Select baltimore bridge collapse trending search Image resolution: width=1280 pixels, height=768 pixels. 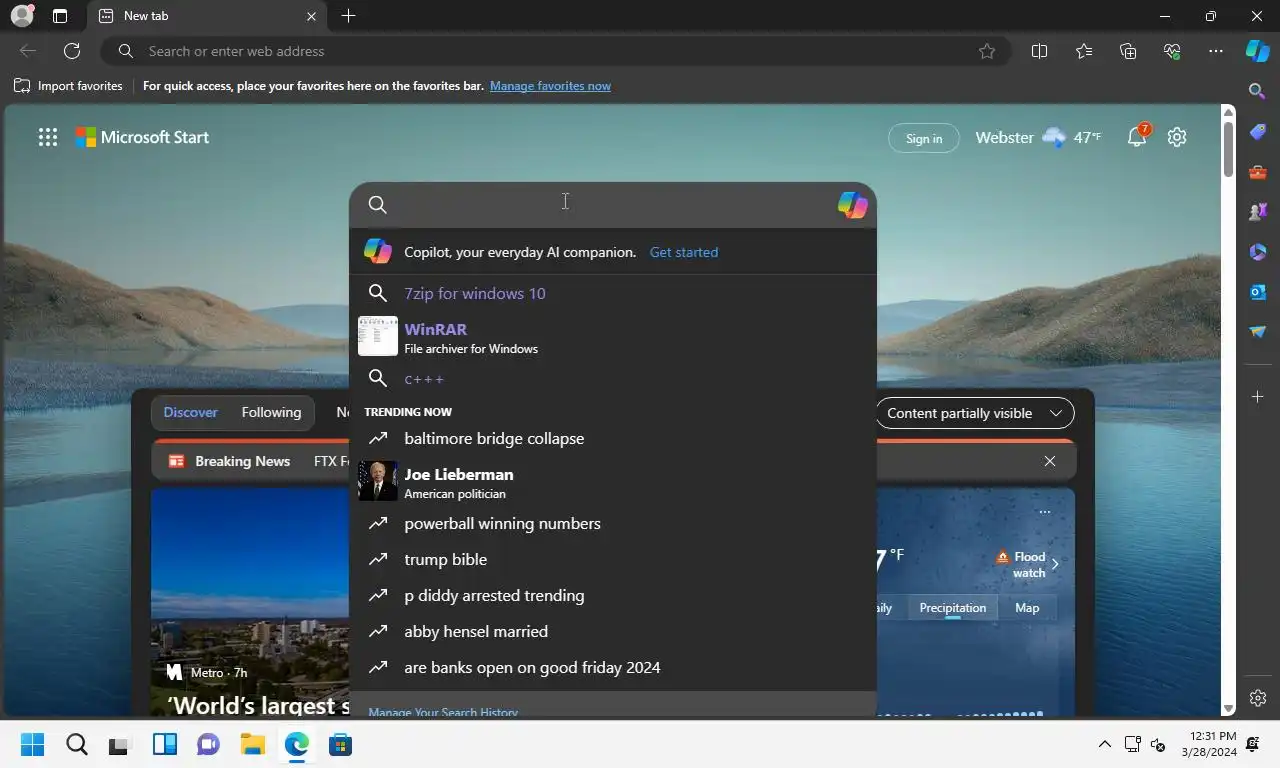click(x=613, y=438)
